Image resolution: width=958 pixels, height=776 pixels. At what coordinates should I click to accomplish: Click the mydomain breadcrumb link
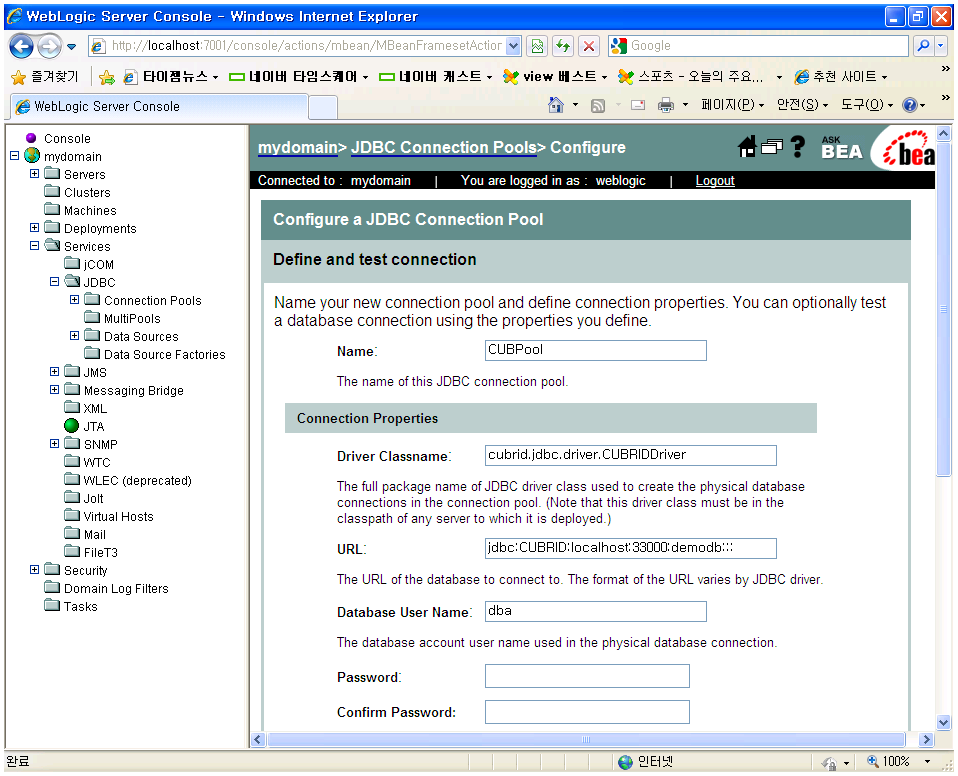pyautogui.click(x=298, y=147)
